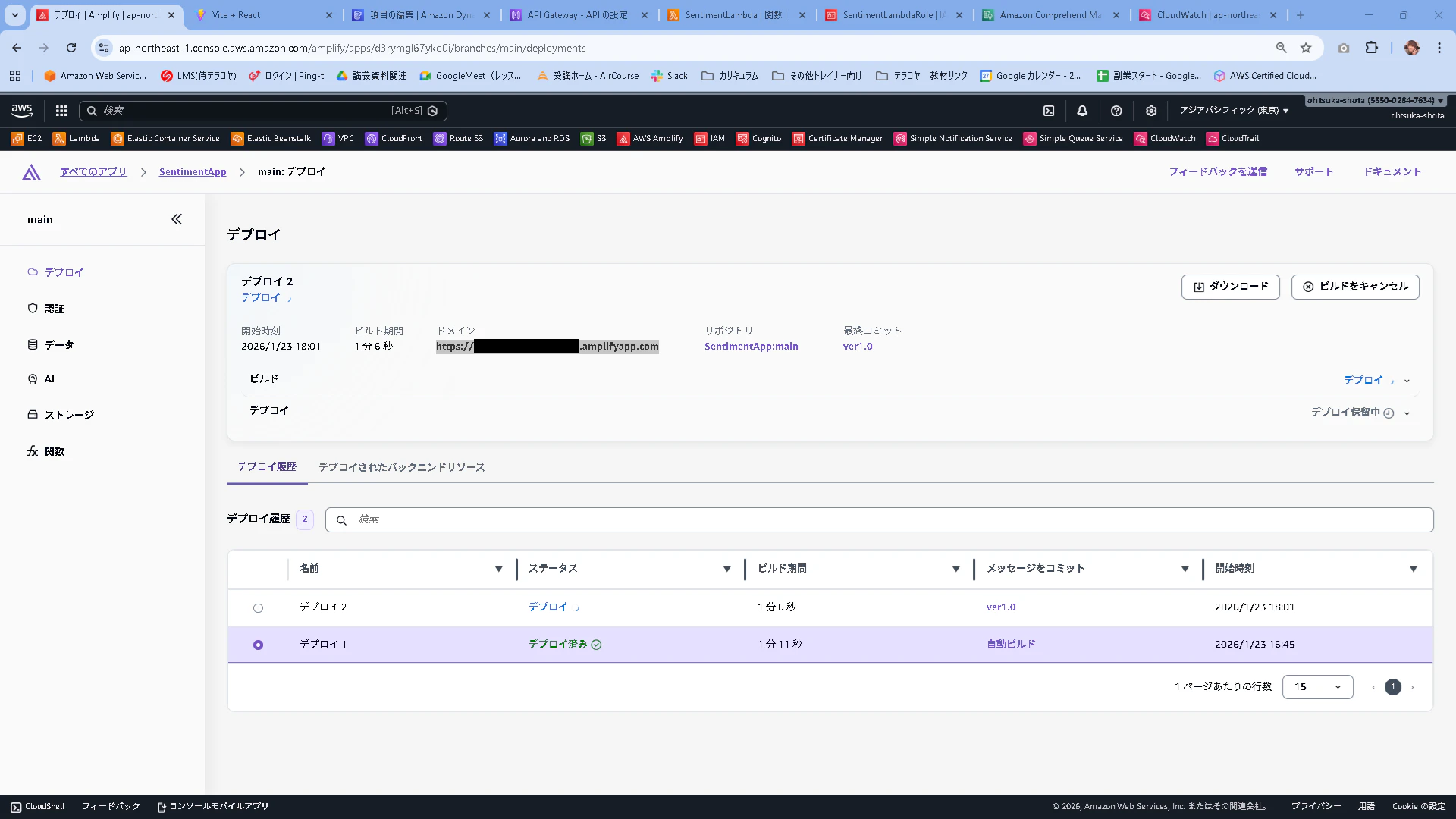Image resolution: width=1456 pixels, height=819 pixels.
Task: Switch to デプロイされたバックエンドリソース tab
Action: 401,467
